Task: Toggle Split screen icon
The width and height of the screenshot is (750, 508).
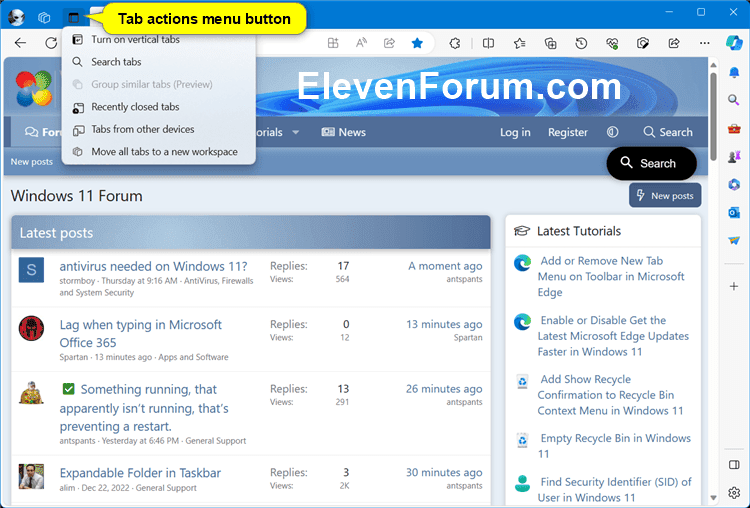Action: [x=488, y=44]
